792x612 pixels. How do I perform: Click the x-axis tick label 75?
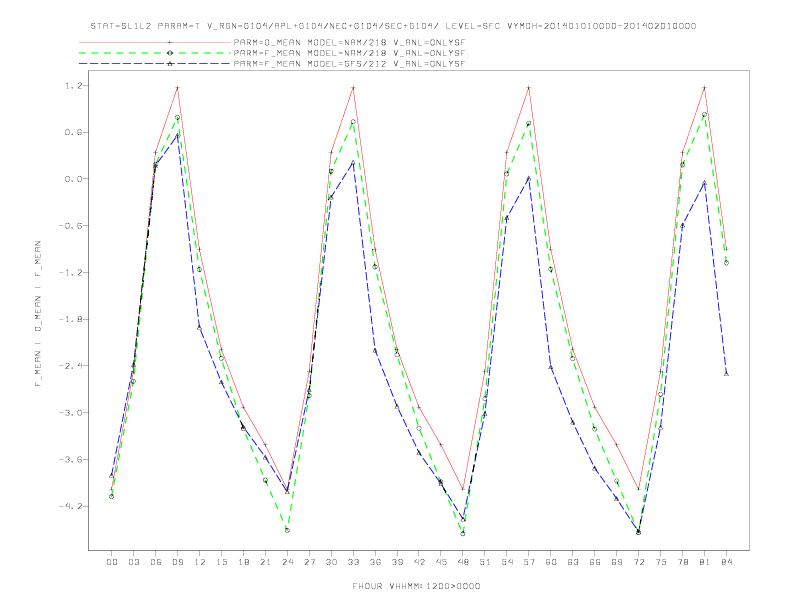pos(661,562)
